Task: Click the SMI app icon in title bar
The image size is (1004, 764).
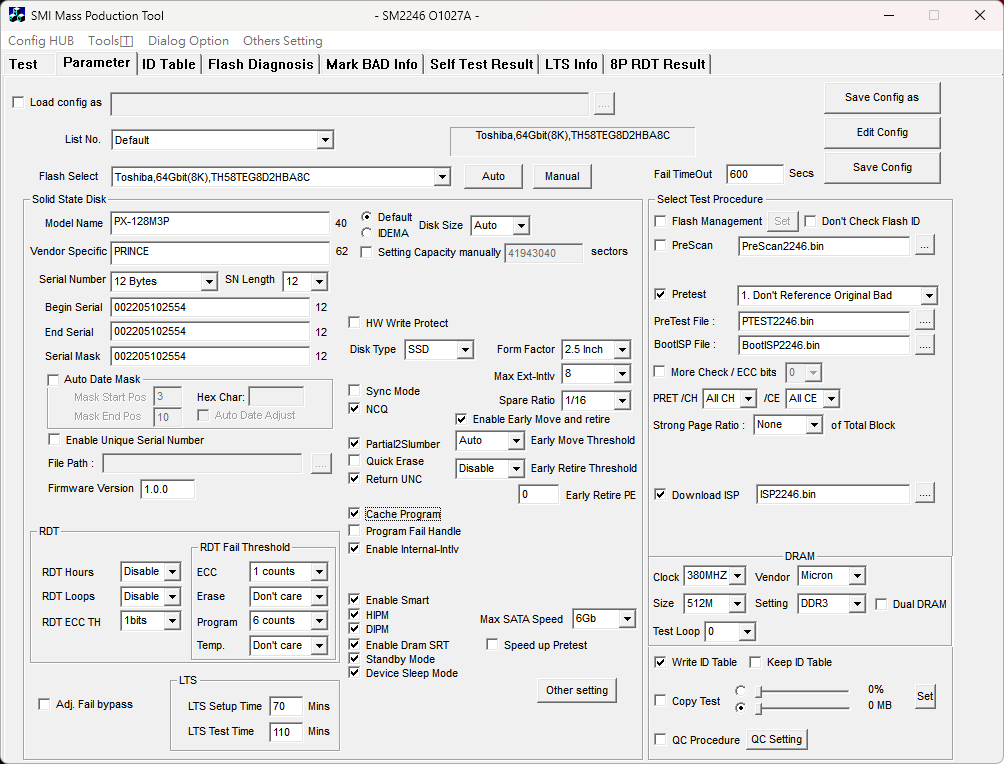Action: 17,15
